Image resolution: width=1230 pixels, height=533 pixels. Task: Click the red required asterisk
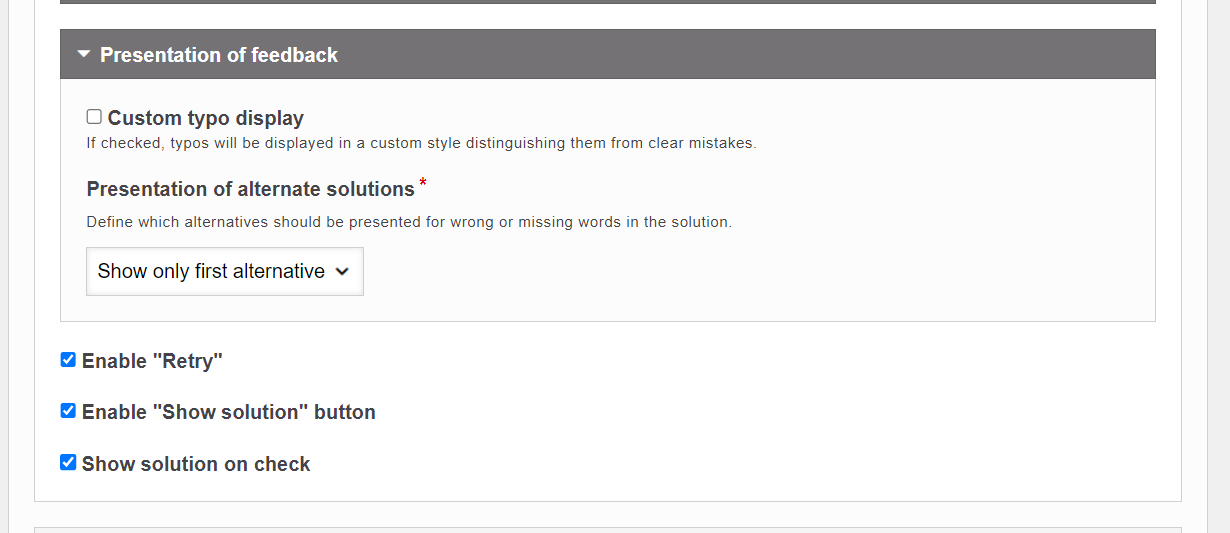coord(423,183)
